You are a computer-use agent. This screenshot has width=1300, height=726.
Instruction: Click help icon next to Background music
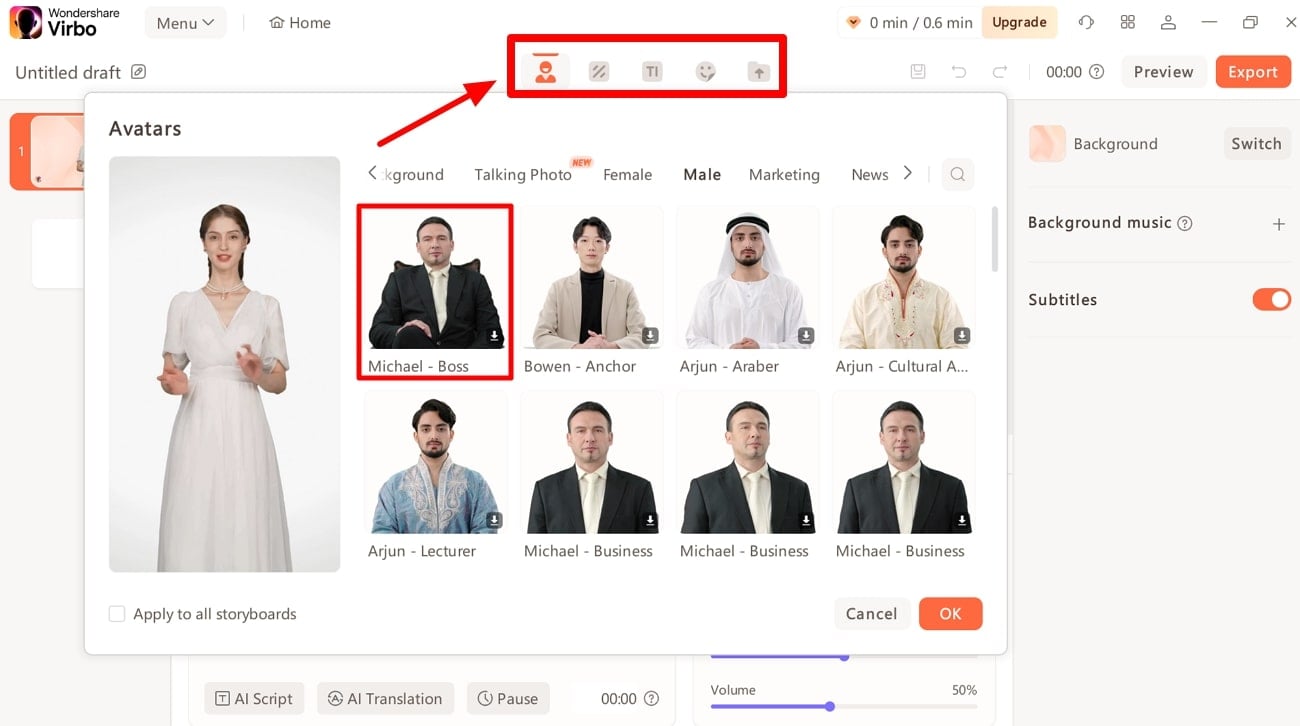pyautogui.click(x=1185, y=223)
